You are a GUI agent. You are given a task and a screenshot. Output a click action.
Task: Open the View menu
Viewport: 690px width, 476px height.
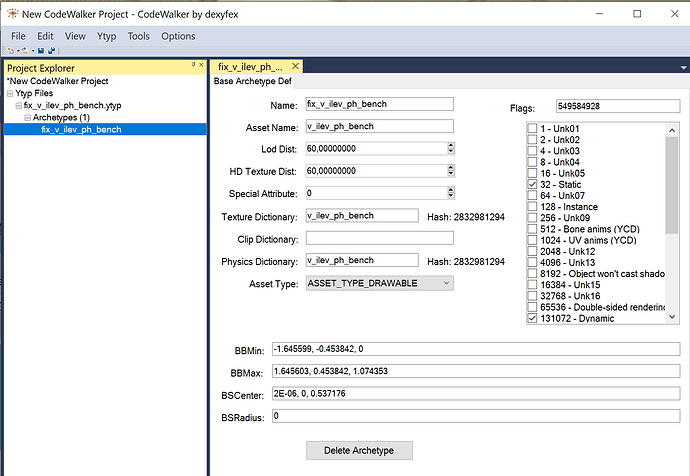[75, 36]
